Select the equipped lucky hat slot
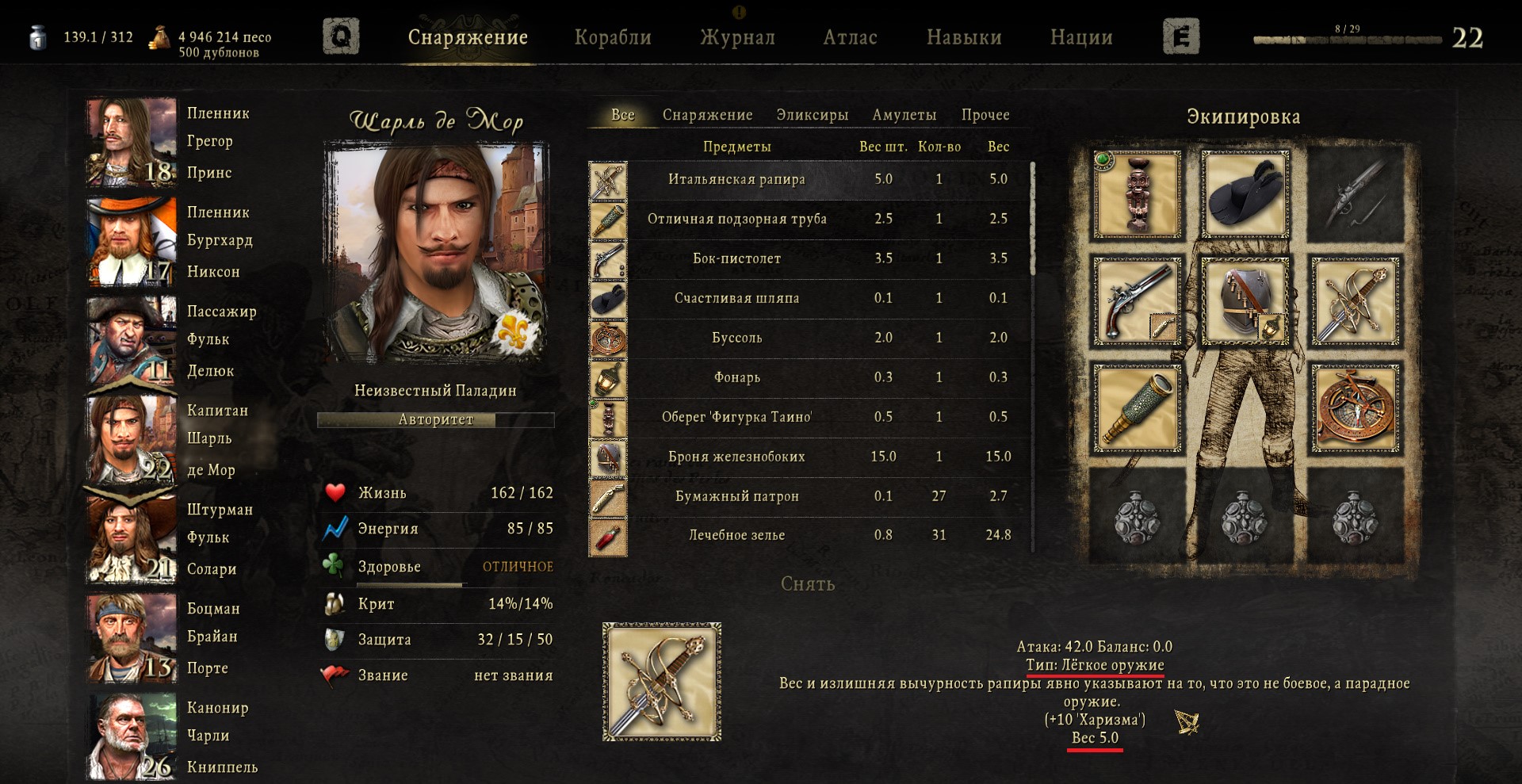 [x=1245, y=194]
